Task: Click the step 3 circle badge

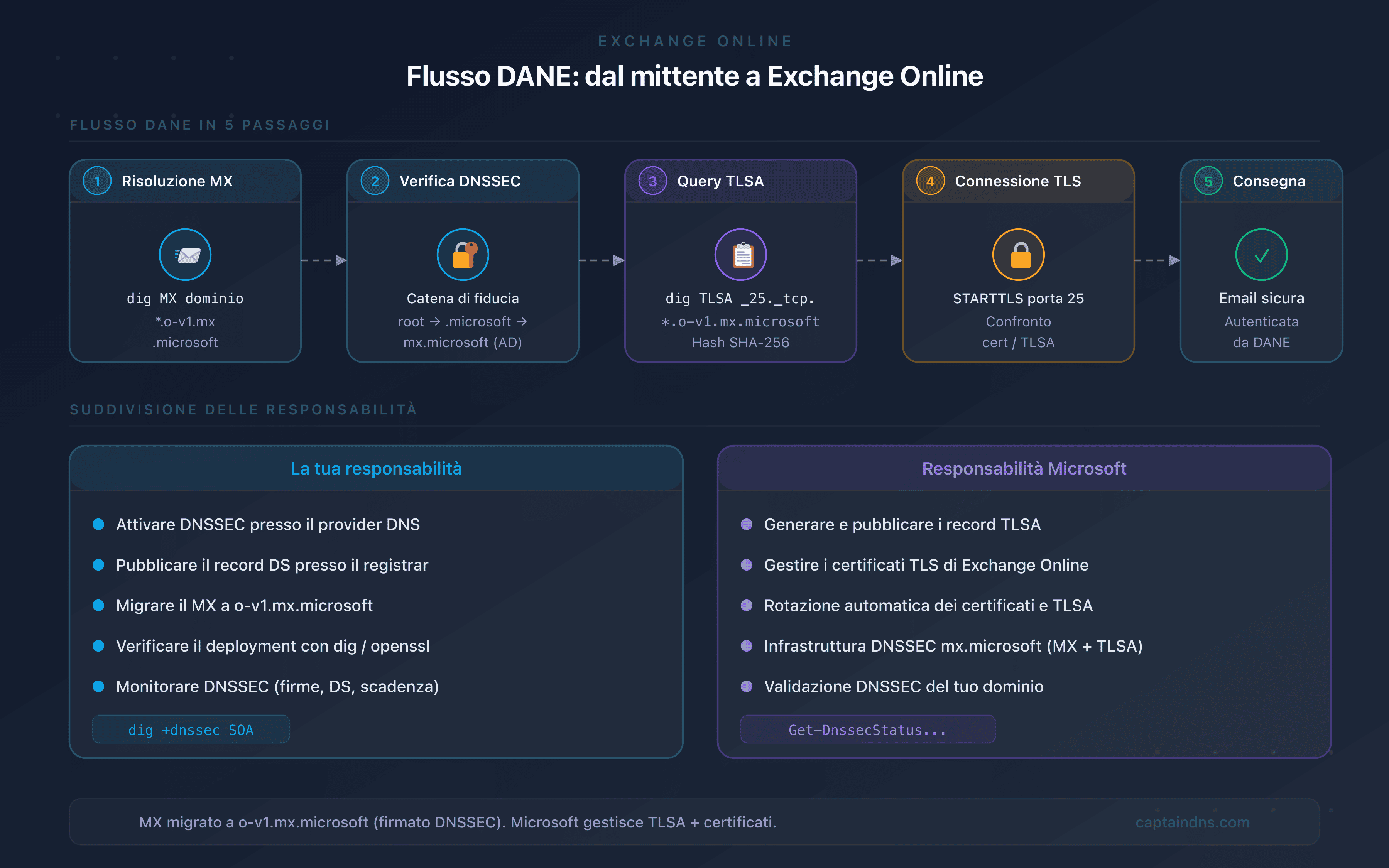Action: 653,181
